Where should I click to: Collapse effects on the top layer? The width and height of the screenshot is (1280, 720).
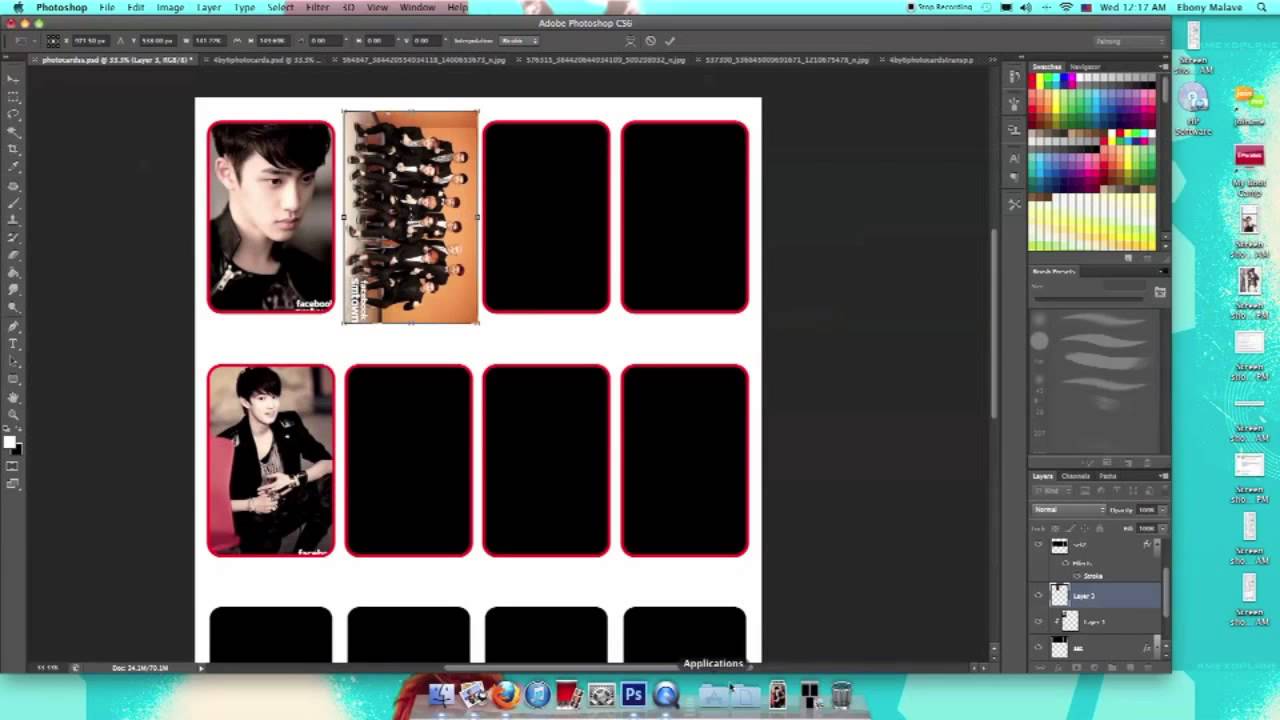1157,545
